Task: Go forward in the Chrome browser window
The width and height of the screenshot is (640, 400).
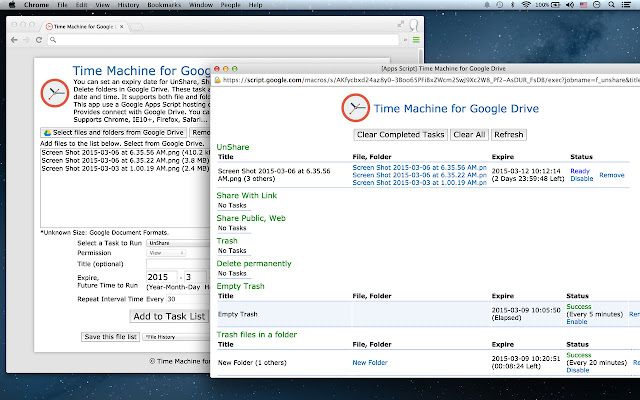Action: click(27, 40)
